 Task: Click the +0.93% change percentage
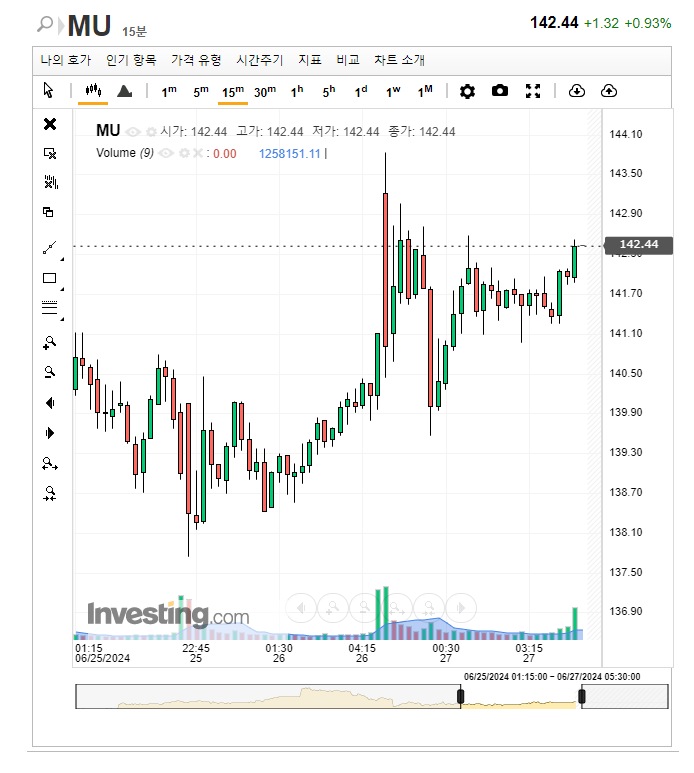648,23
